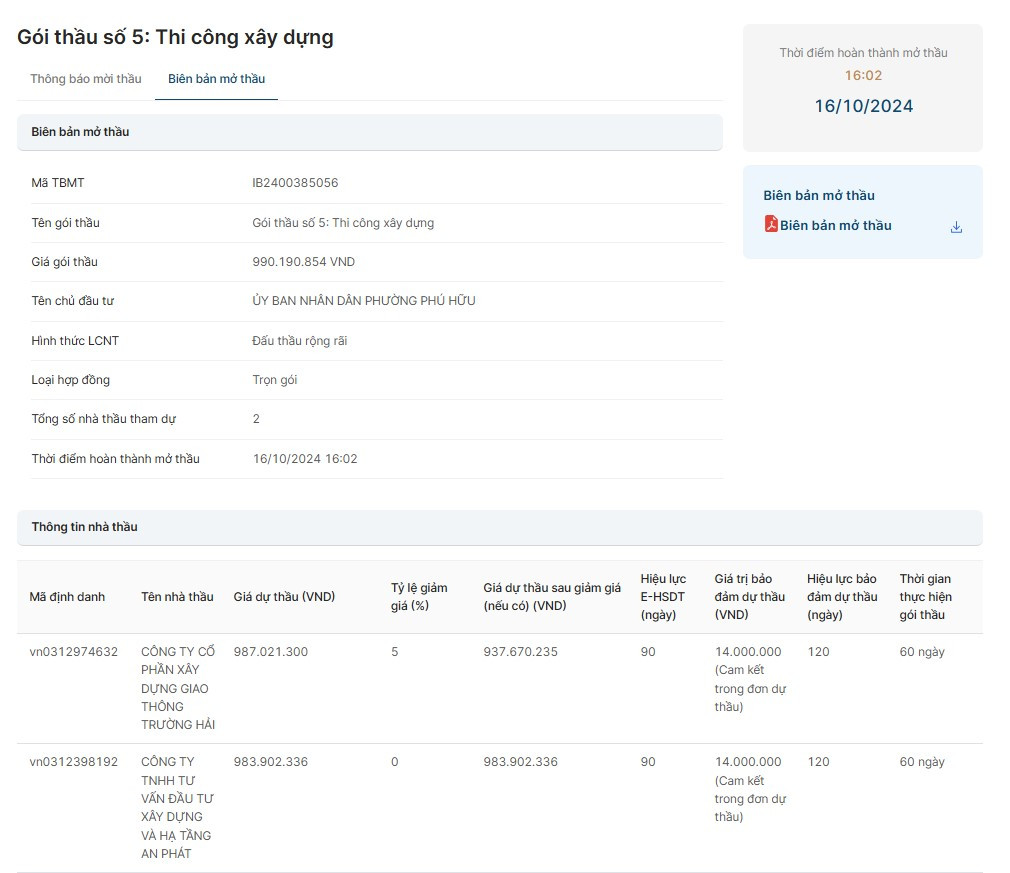1010x873 pixels.
Task: Open the Biên bản mở thầu PDF link
Action: (x=835, y=226)
